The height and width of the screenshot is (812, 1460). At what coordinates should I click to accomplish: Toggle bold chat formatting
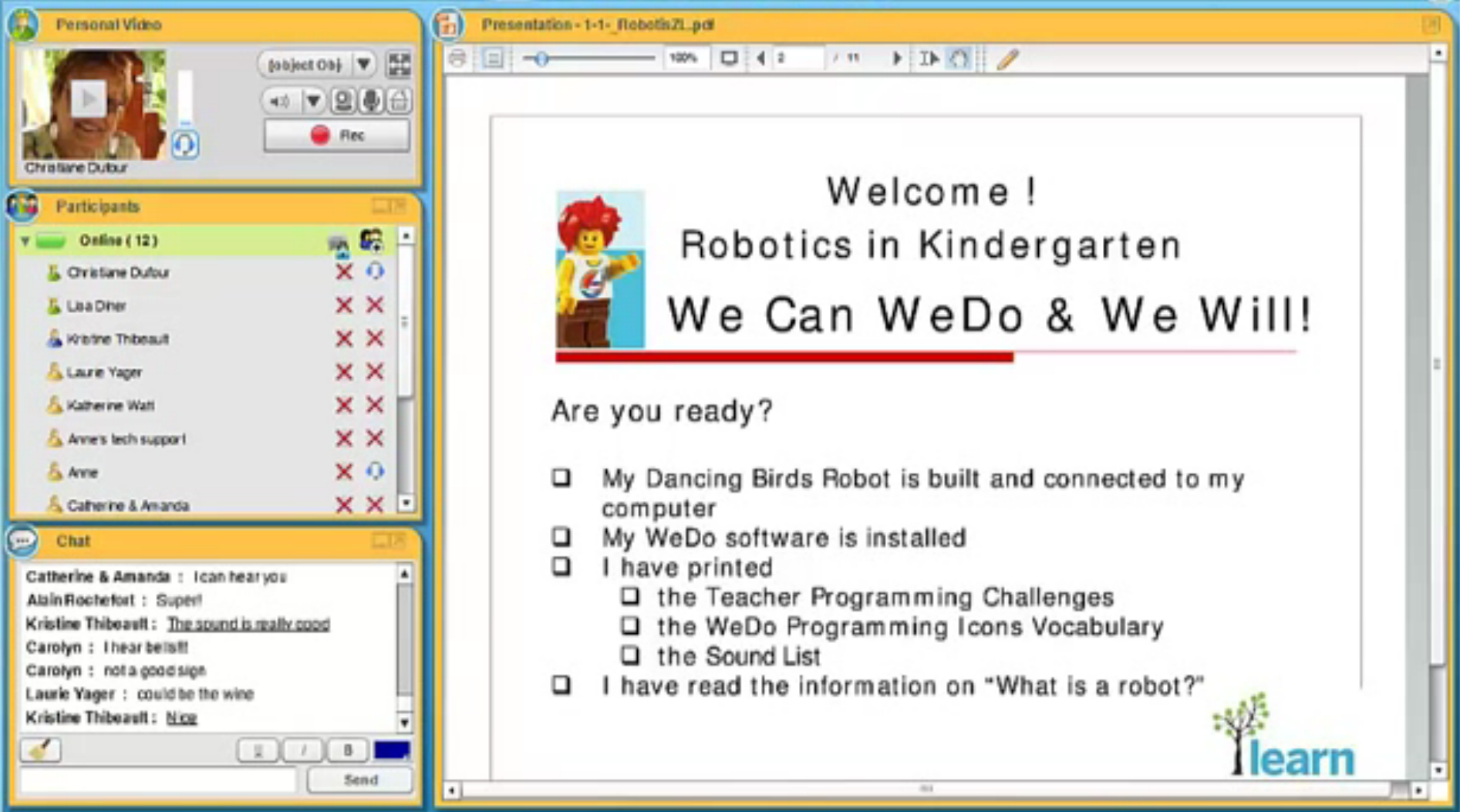347,750
